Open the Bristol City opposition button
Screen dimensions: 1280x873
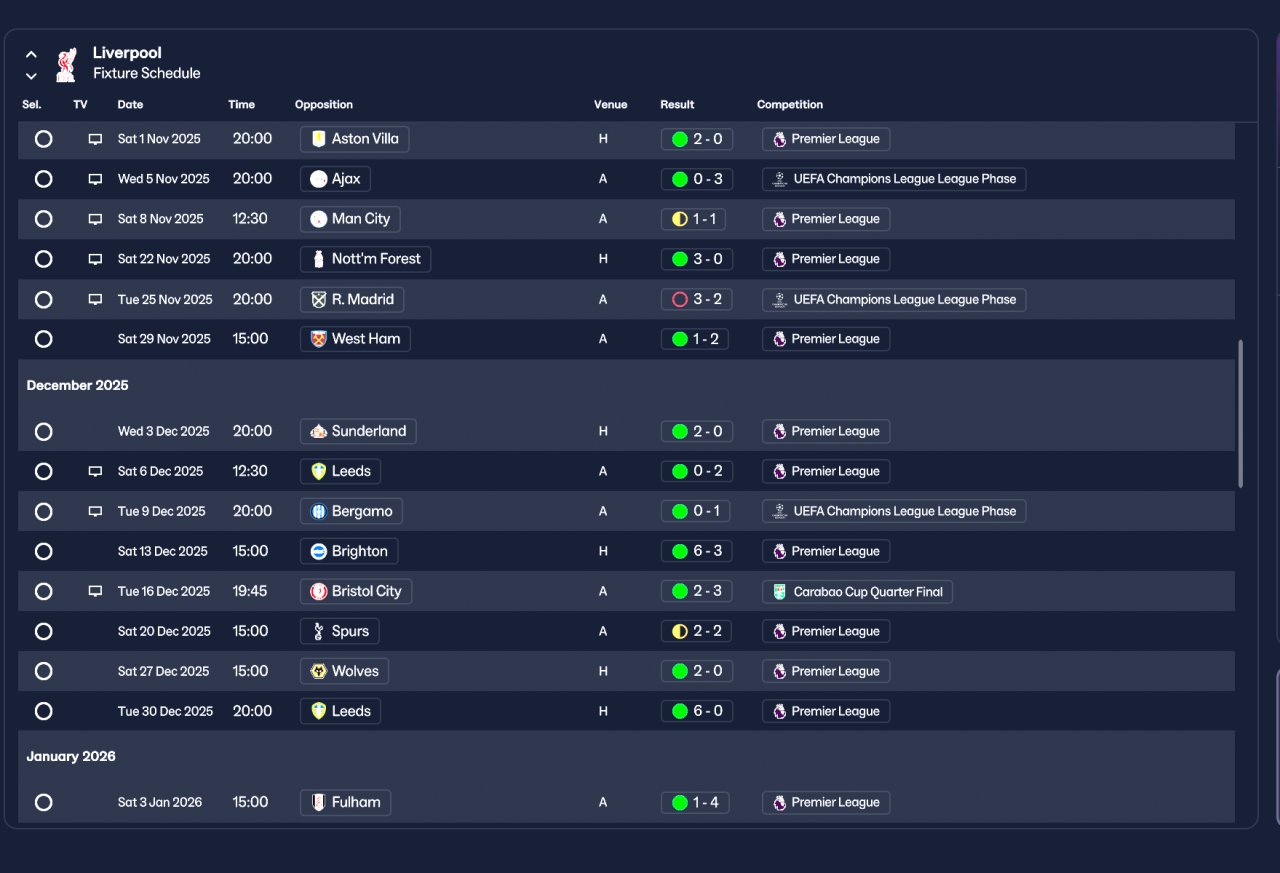coord(356,591)
